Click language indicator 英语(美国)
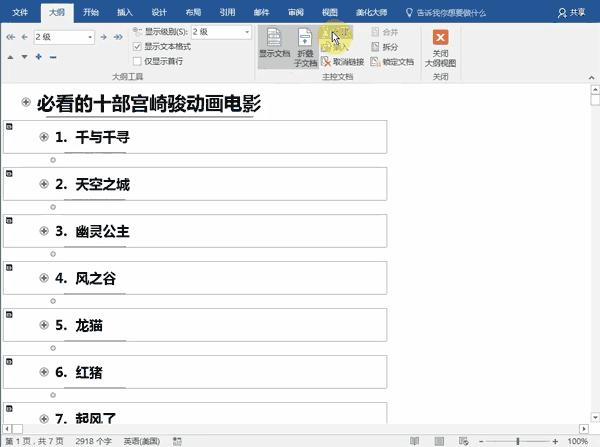The width and height of the screenshot is (600, 447). (x=142, y=441)
